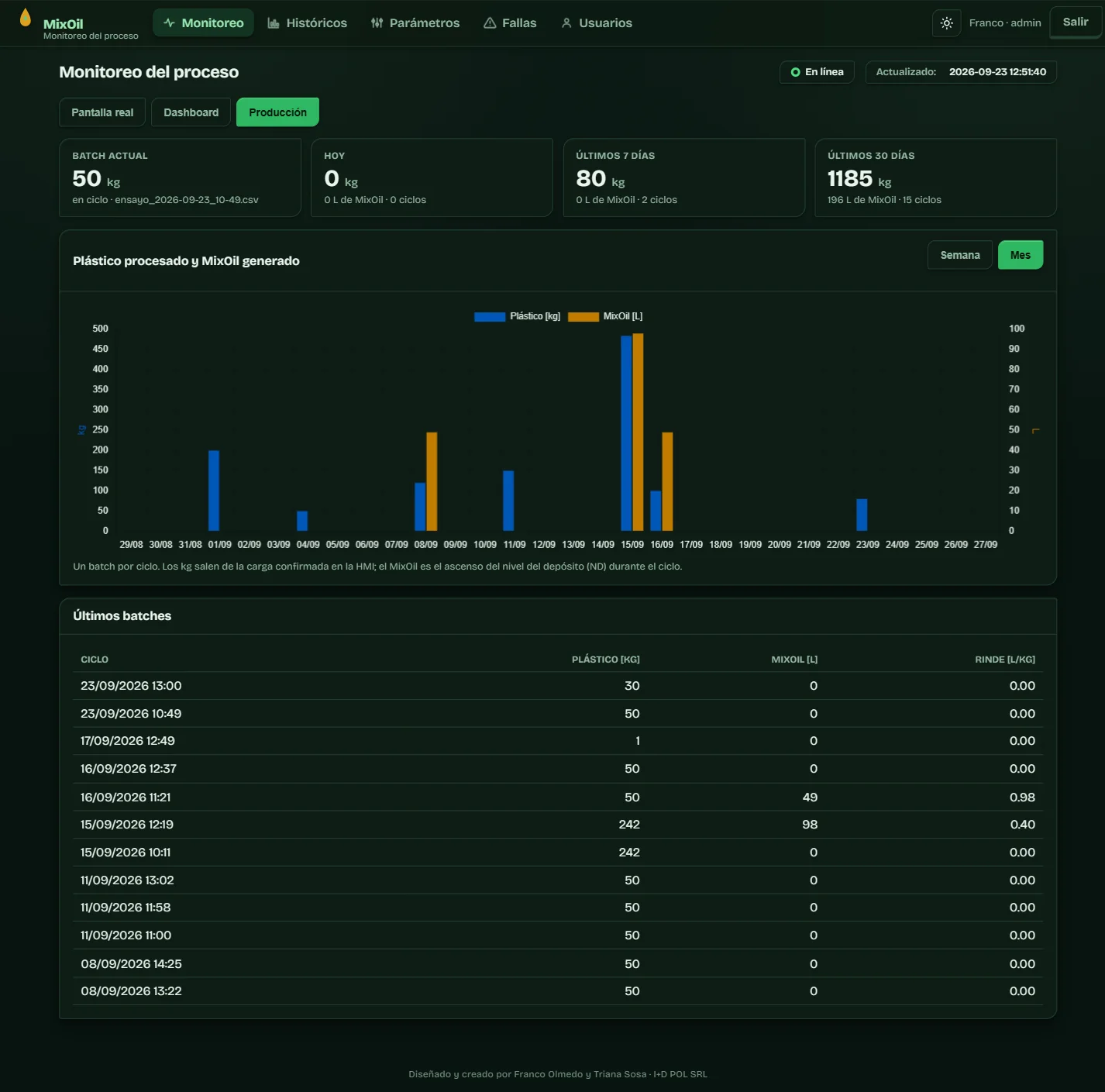Click the Parámetros sliders icon
The width and height of the screenshot is (1105, 1092).
pyautogui.click(x=377, y=23)
